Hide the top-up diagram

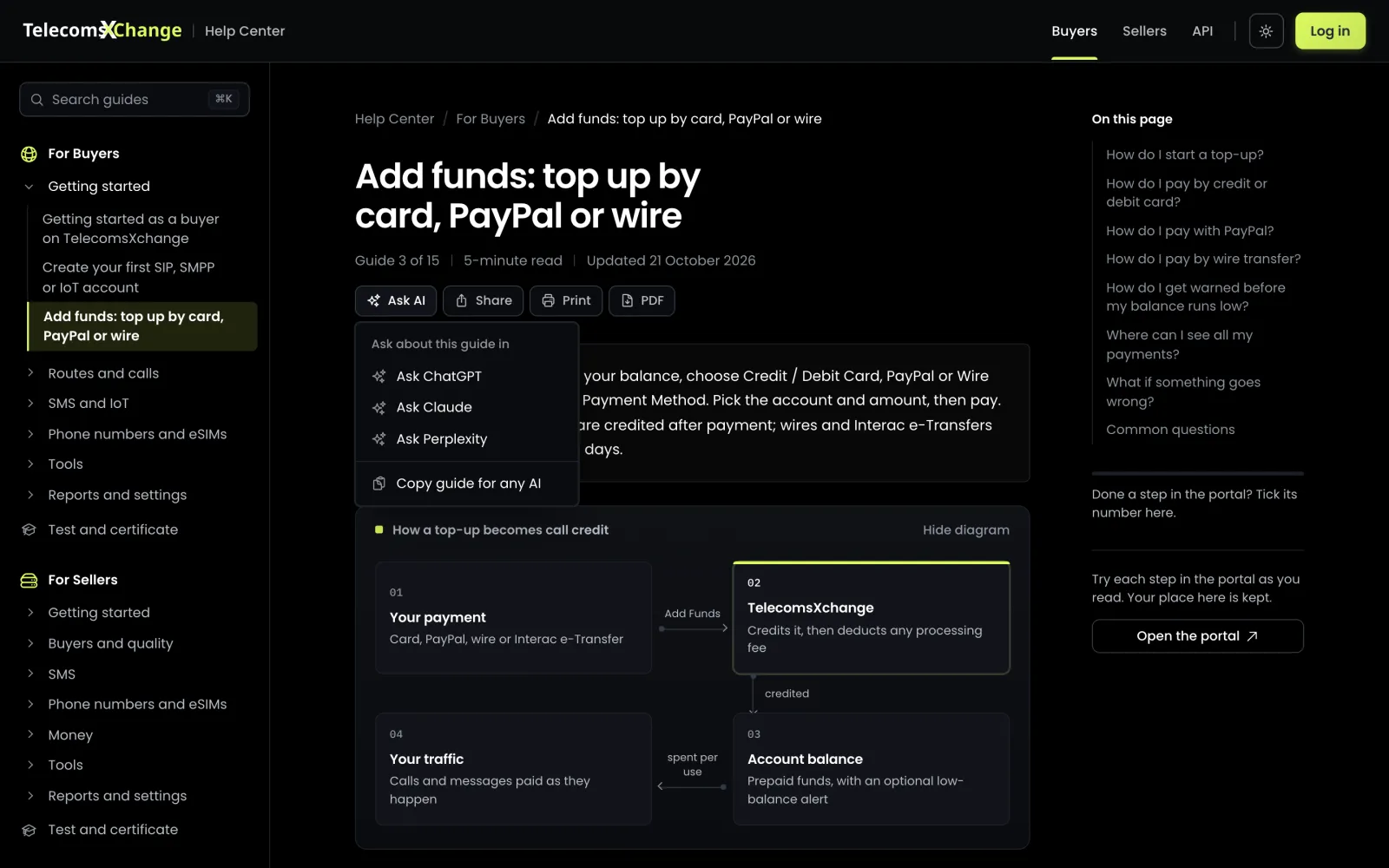coord(966,530)
